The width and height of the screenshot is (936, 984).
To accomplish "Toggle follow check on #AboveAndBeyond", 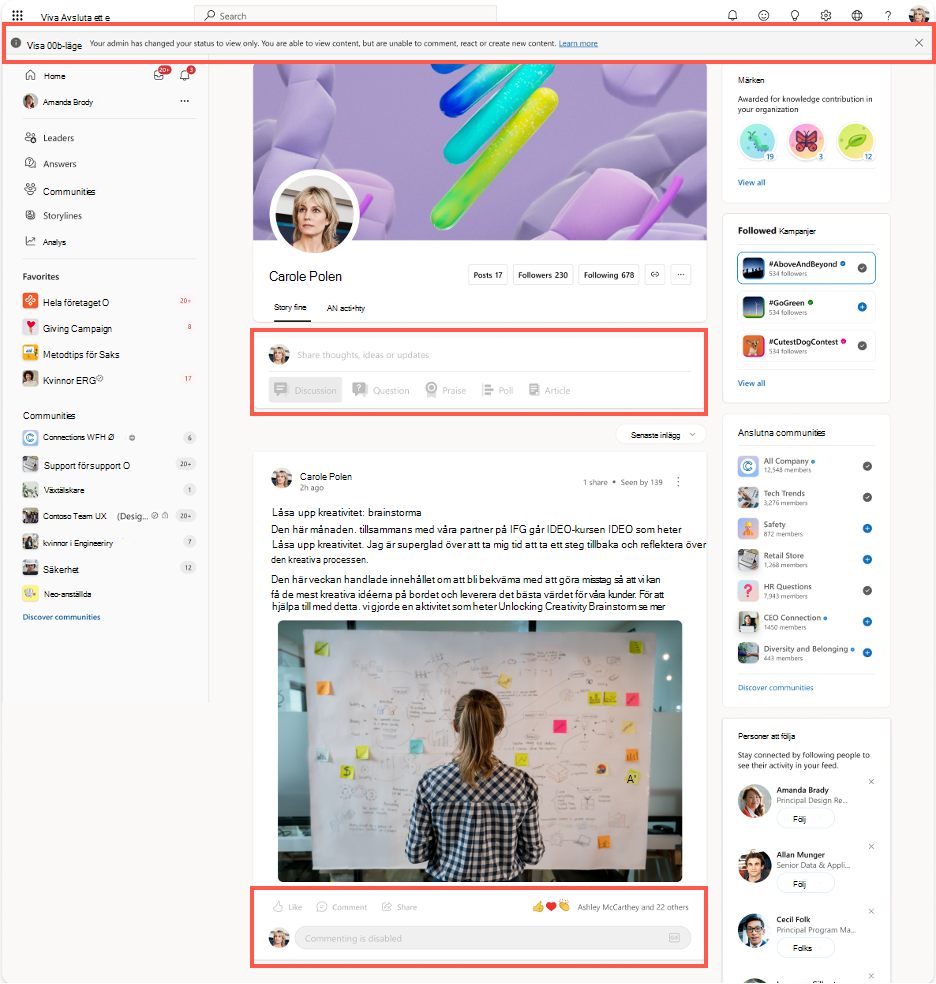I will click(862, 268).
